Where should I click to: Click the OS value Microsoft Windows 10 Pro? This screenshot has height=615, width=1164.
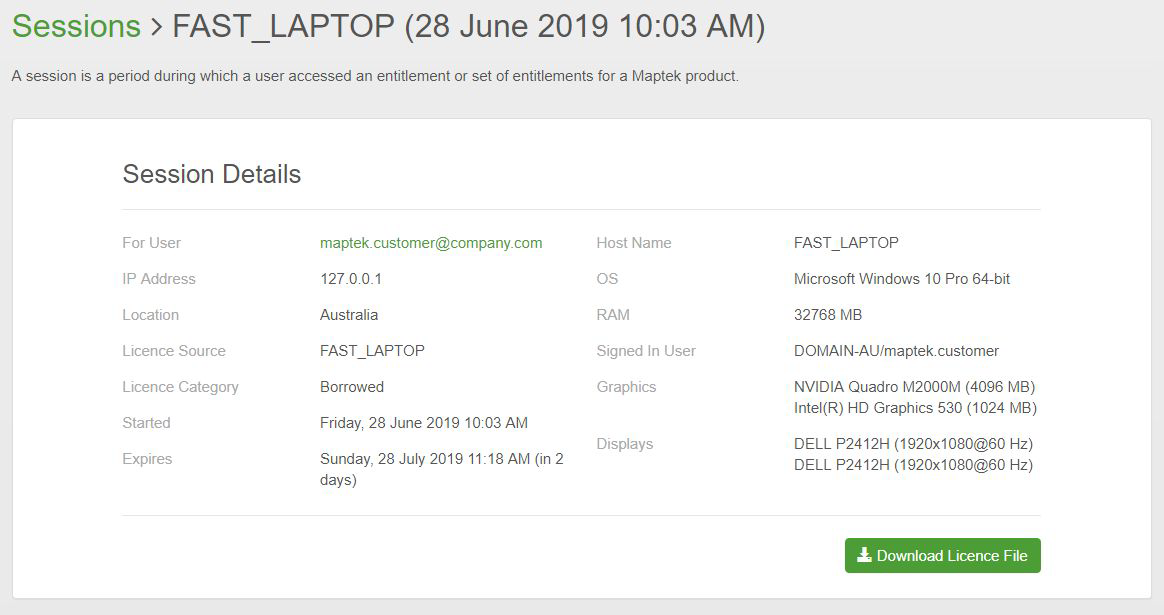point(902,279)
